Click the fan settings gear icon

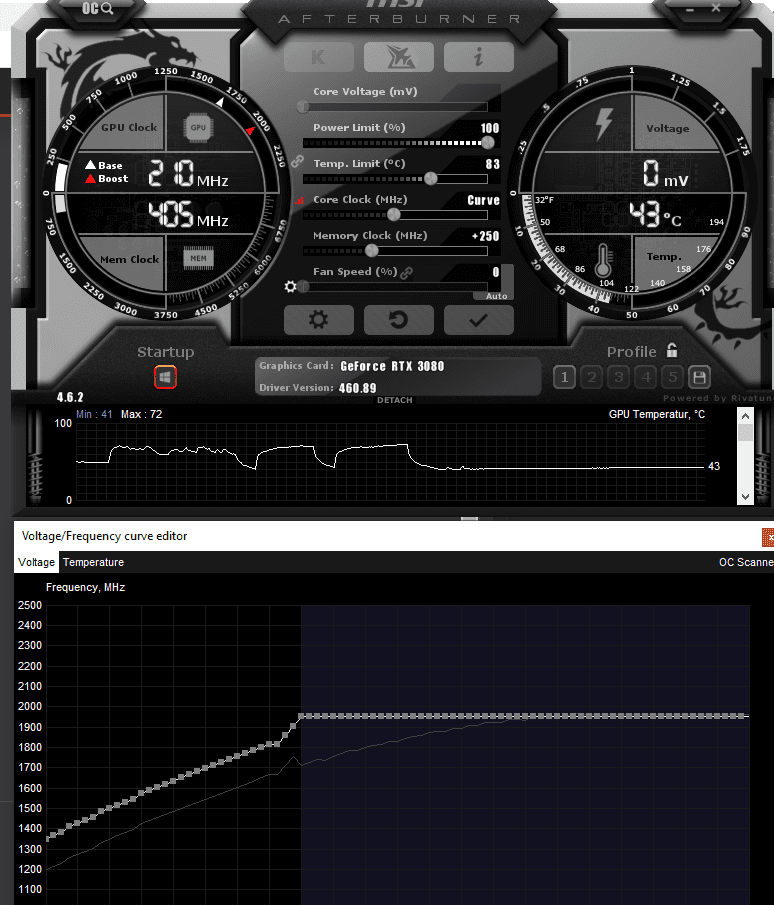(x=290, y=286)
